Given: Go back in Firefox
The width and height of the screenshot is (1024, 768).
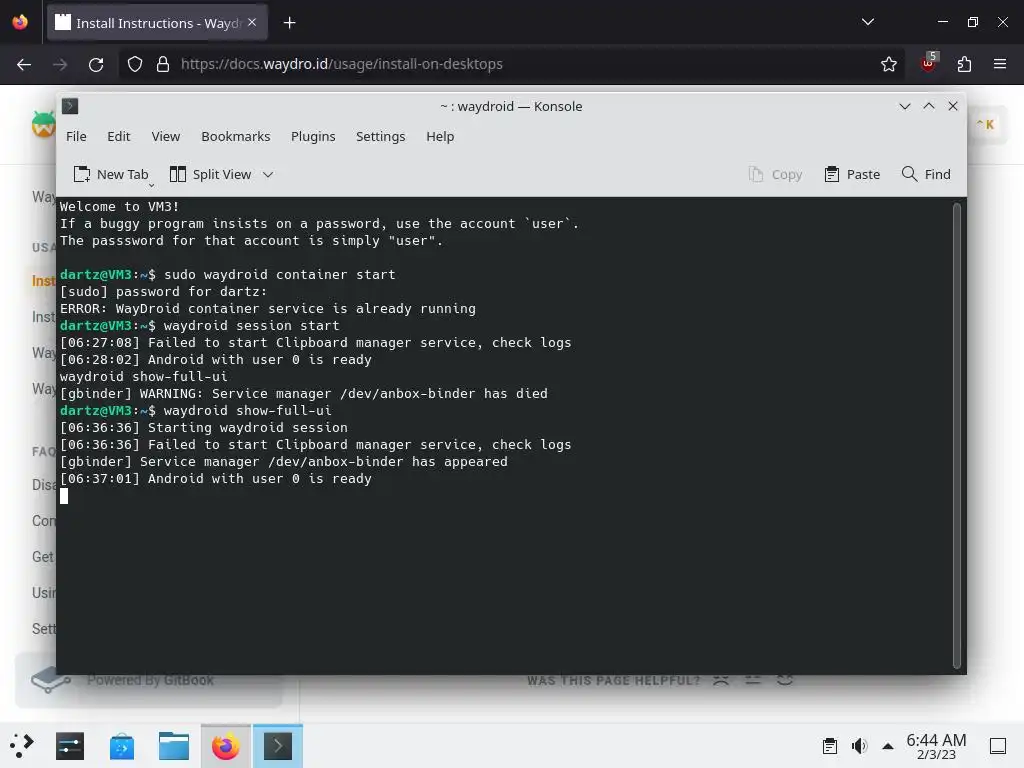Looking at the screenshot, I should [24, 64].
